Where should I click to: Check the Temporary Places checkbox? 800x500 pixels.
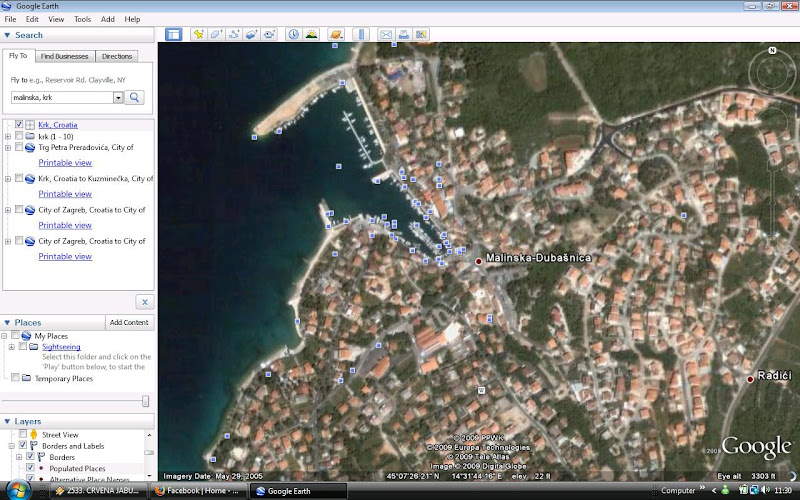coord(15,378)
